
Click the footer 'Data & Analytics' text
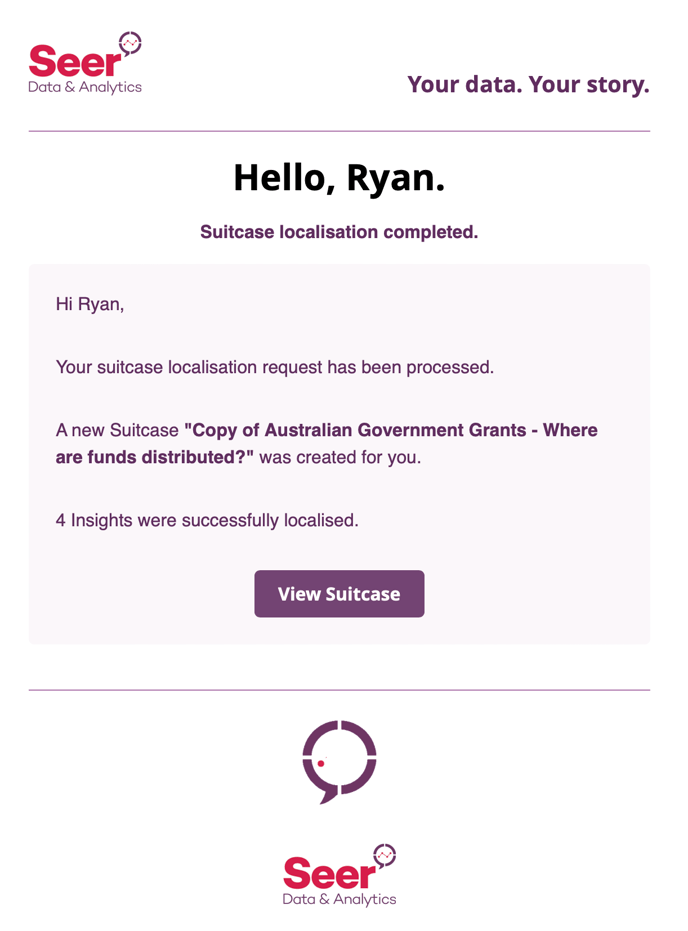(339, 900)
